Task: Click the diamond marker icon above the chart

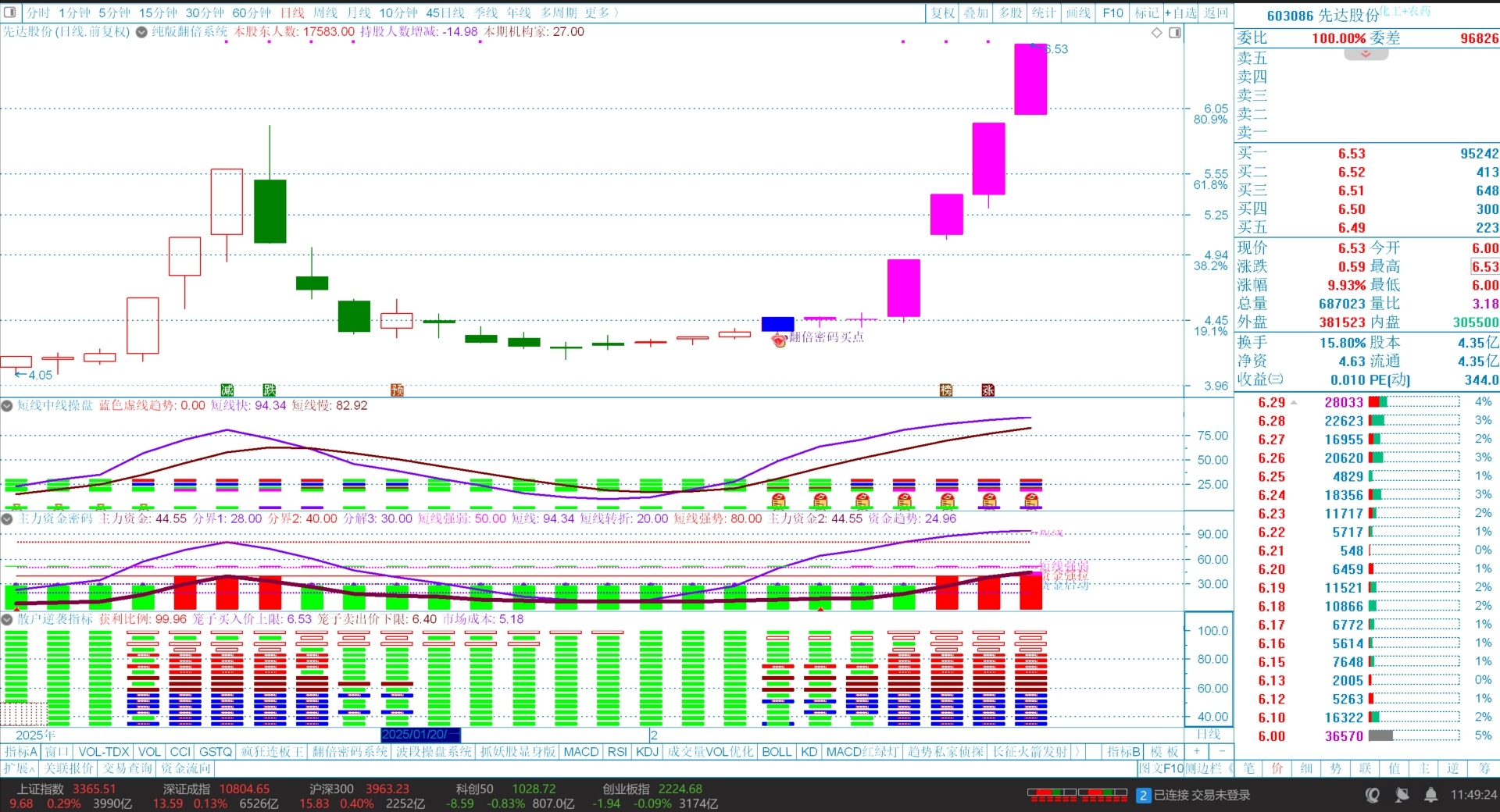Action: point(1157,33)
